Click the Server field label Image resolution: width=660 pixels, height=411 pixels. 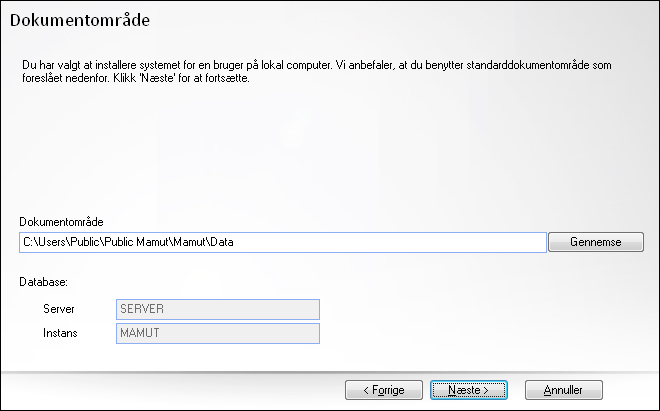pos(59,309)
